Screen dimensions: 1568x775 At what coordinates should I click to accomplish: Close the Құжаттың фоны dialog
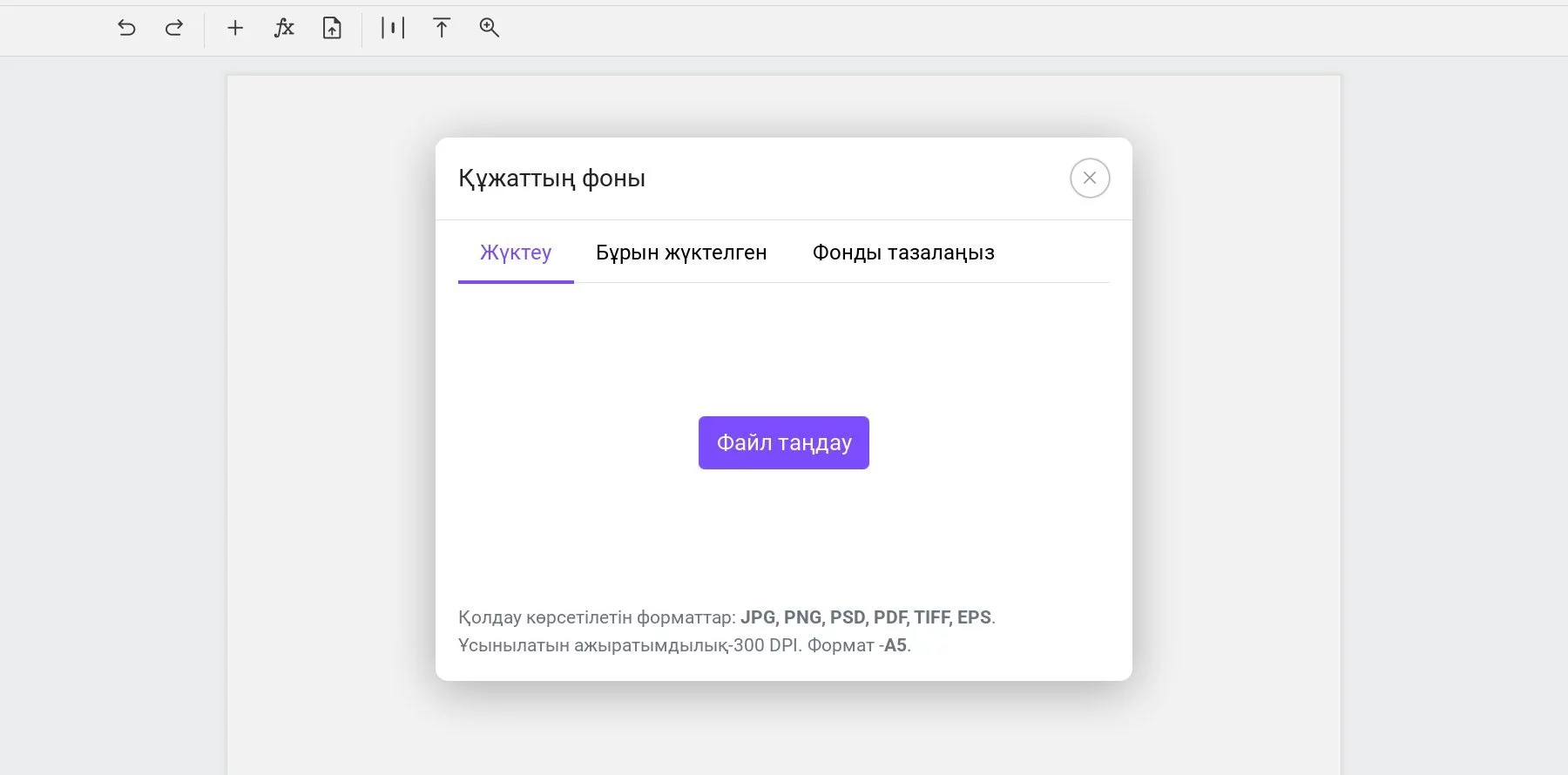(1090, 179)
